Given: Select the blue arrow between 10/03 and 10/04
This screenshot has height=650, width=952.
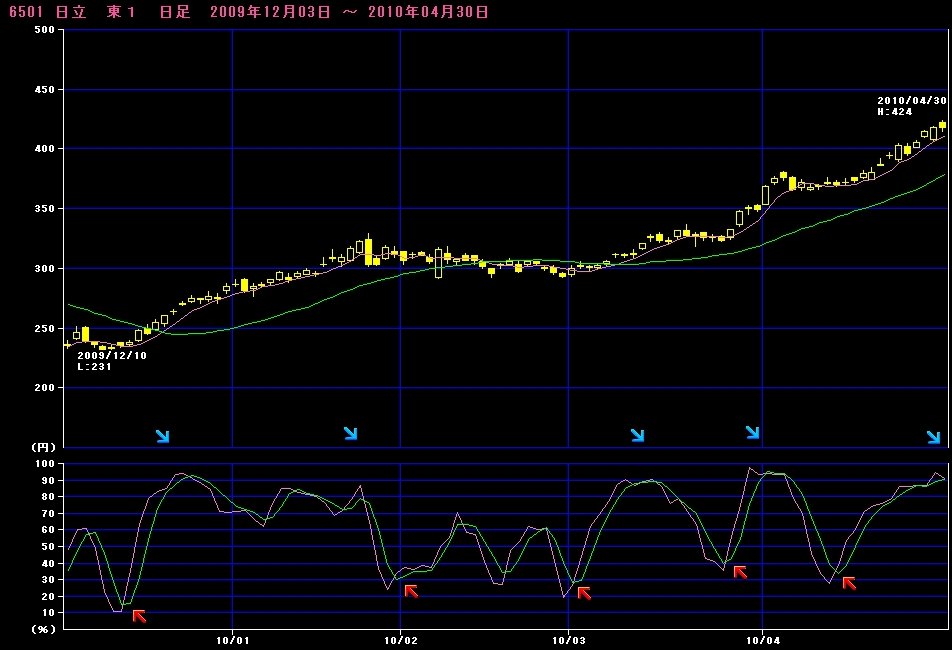Looking at the screenshot, I should click(x=637, y=435).
